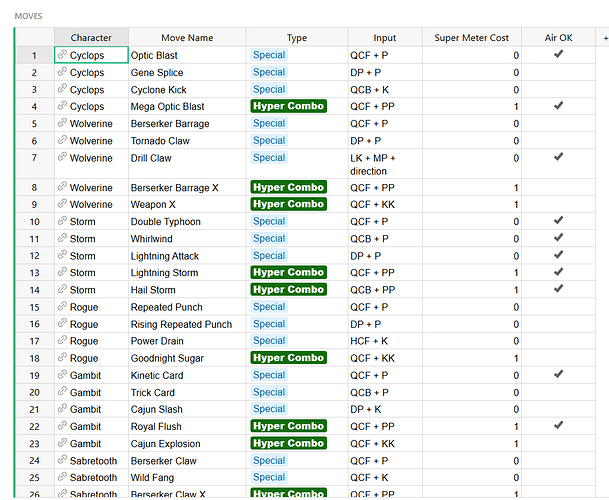Screen dimensions: 609x500
Task: Toggle Air OK check for Double Typhoon
Action: (x=559, y=220)
